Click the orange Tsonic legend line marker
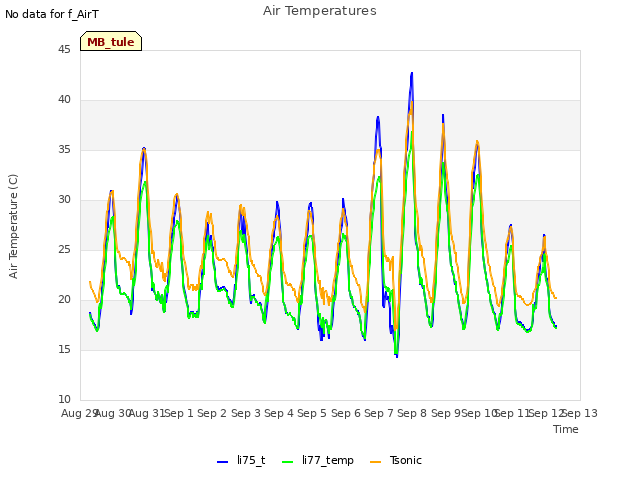Image resolution: width=640 pixels, height=480 pixels. point(376,462)
